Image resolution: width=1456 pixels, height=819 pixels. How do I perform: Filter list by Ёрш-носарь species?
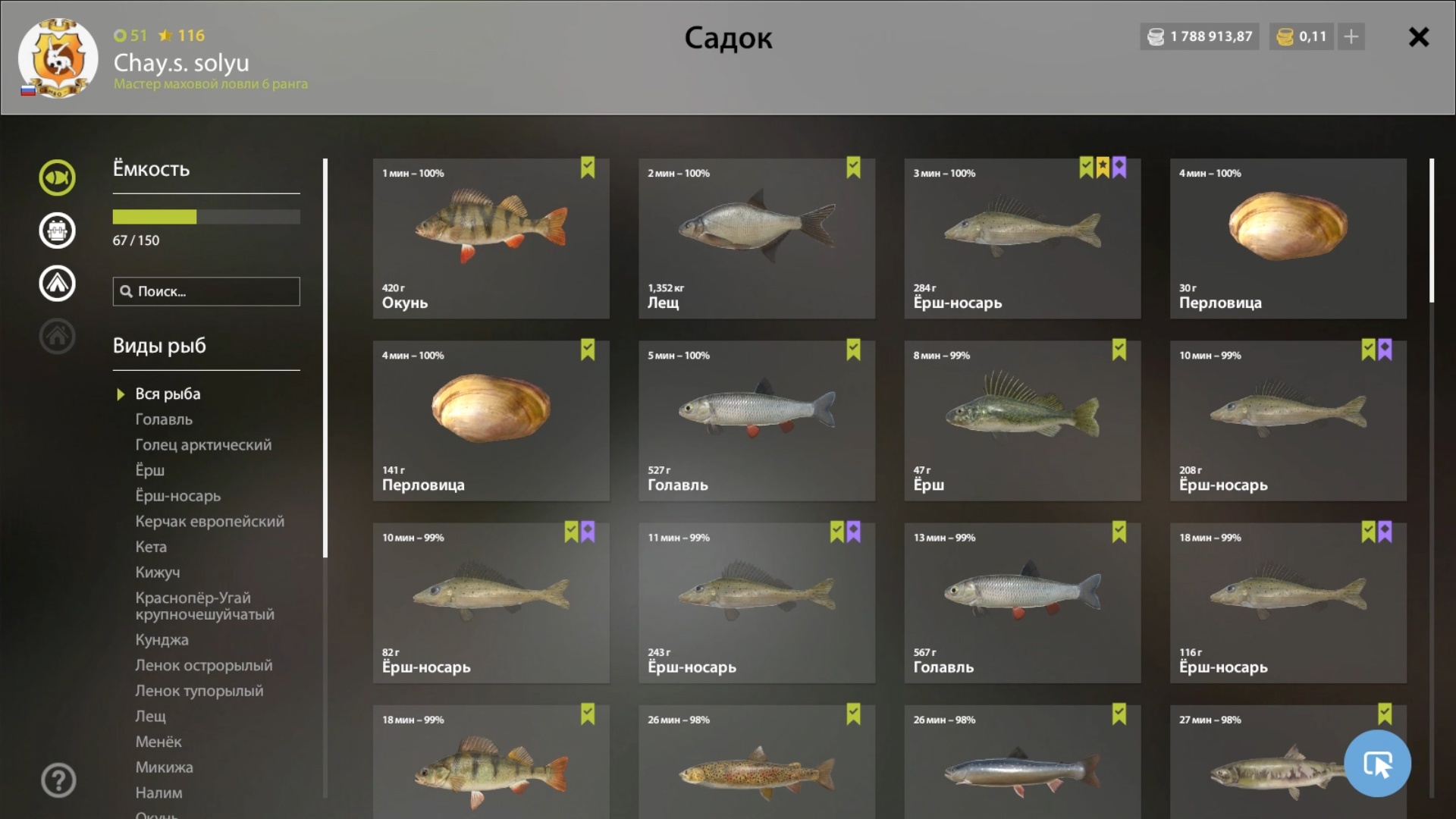click(178, 496)
